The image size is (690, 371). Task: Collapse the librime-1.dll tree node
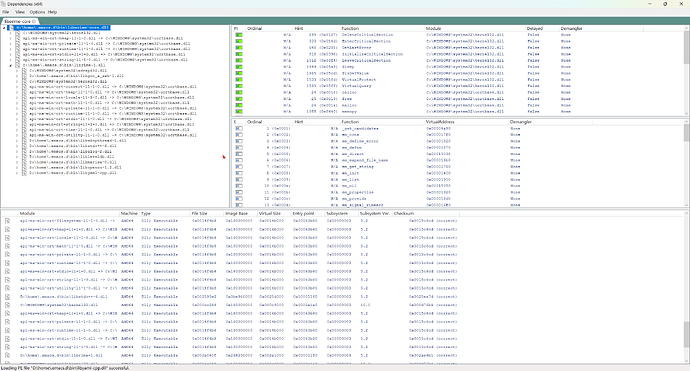coord(11,65)
